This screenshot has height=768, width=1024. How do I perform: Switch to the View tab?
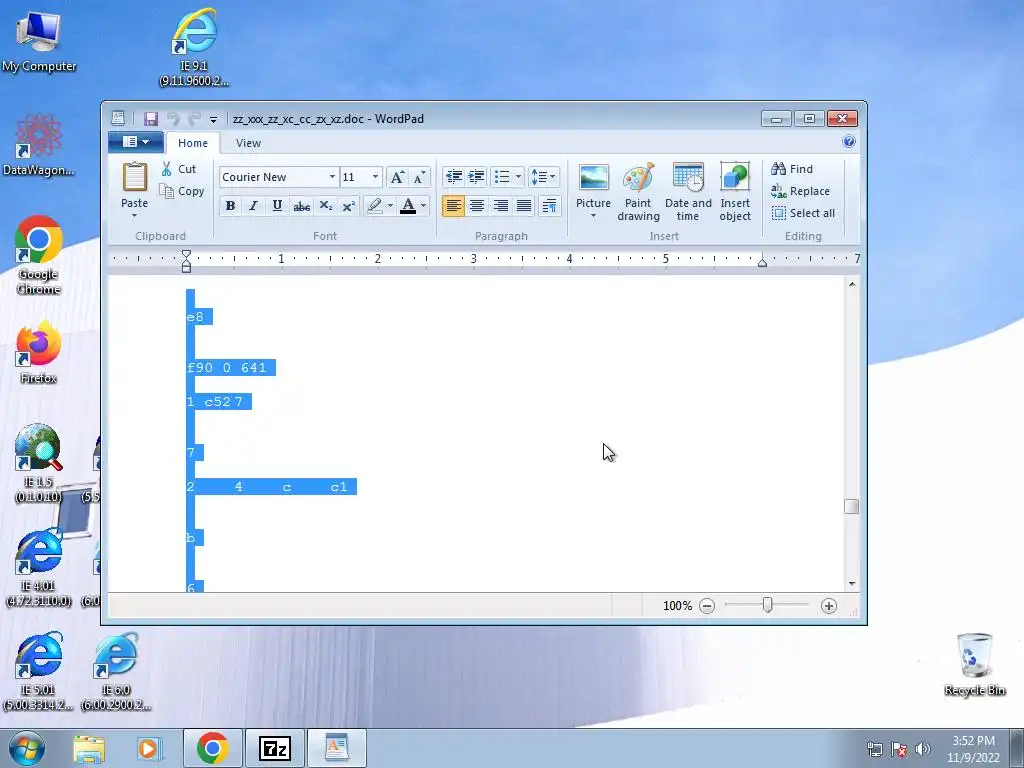tap(248, 143)
